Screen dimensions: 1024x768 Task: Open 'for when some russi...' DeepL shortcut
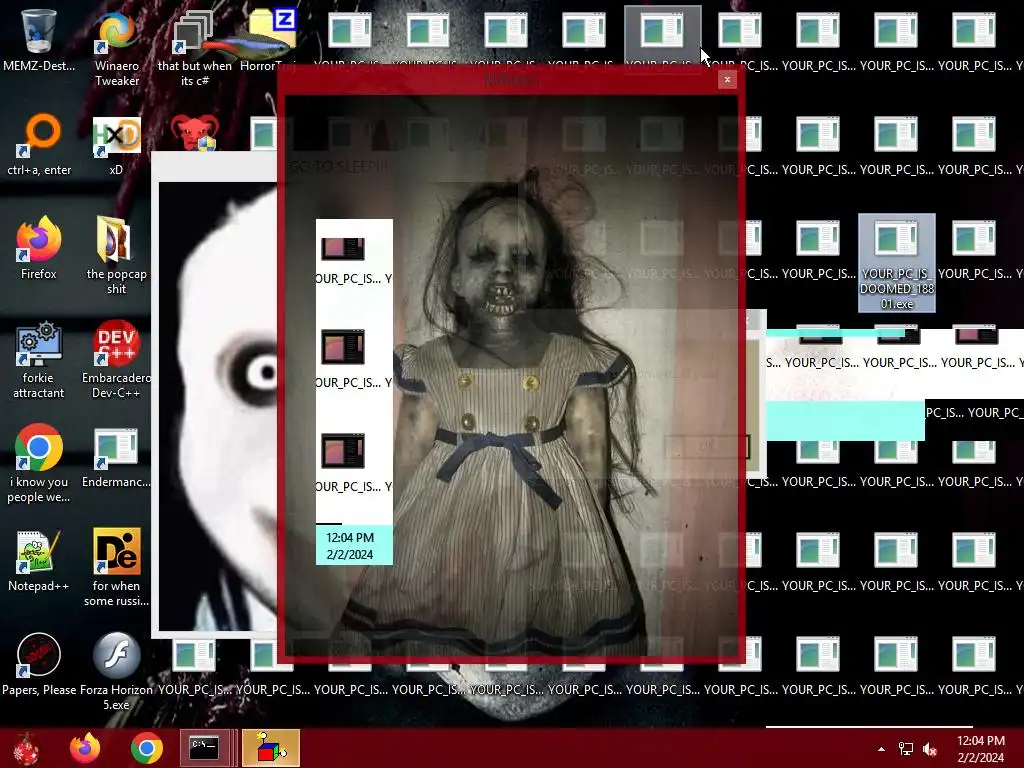116,568
